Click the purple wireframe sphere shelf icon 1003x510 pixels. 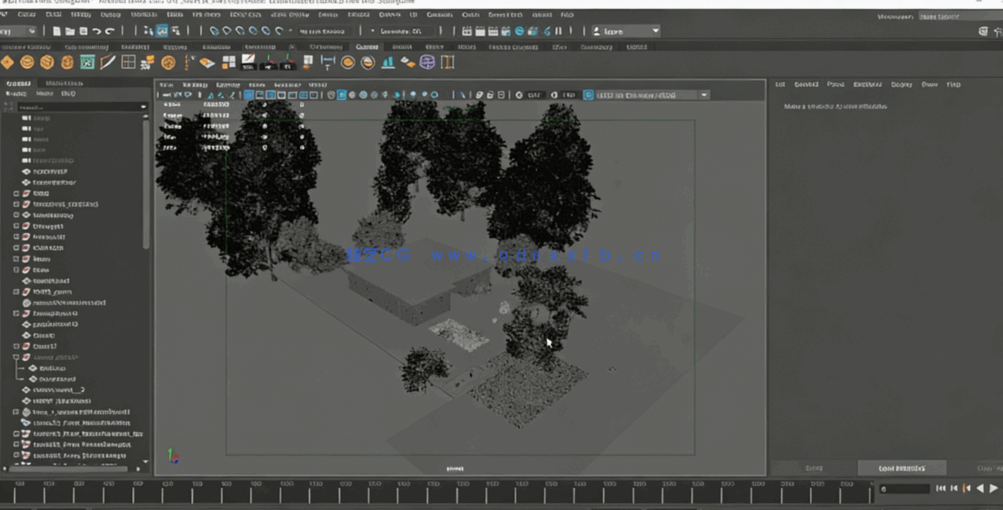point(427,63)
